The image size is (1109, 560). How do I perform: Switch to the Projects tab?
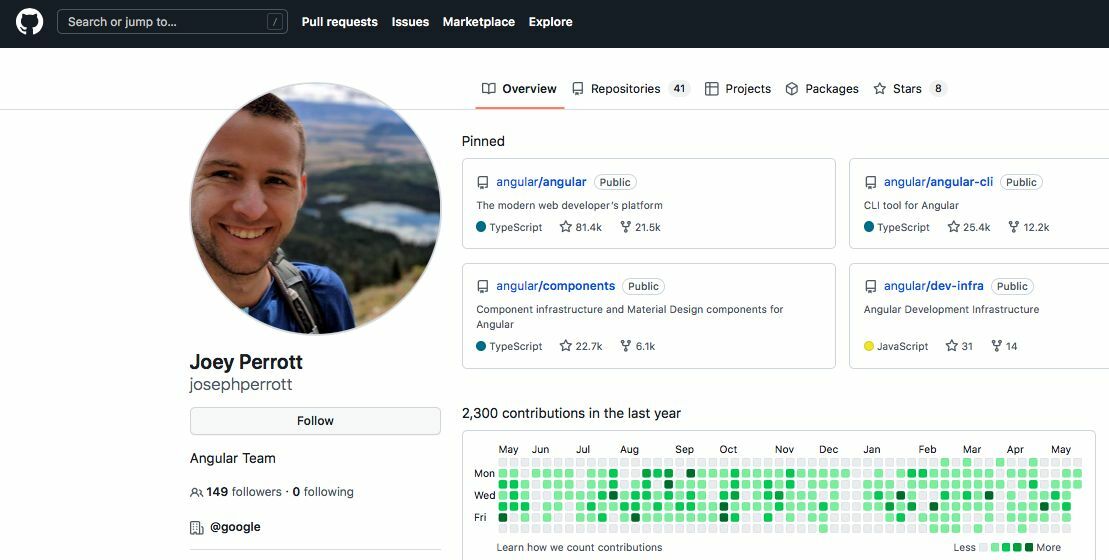[738, 88]
